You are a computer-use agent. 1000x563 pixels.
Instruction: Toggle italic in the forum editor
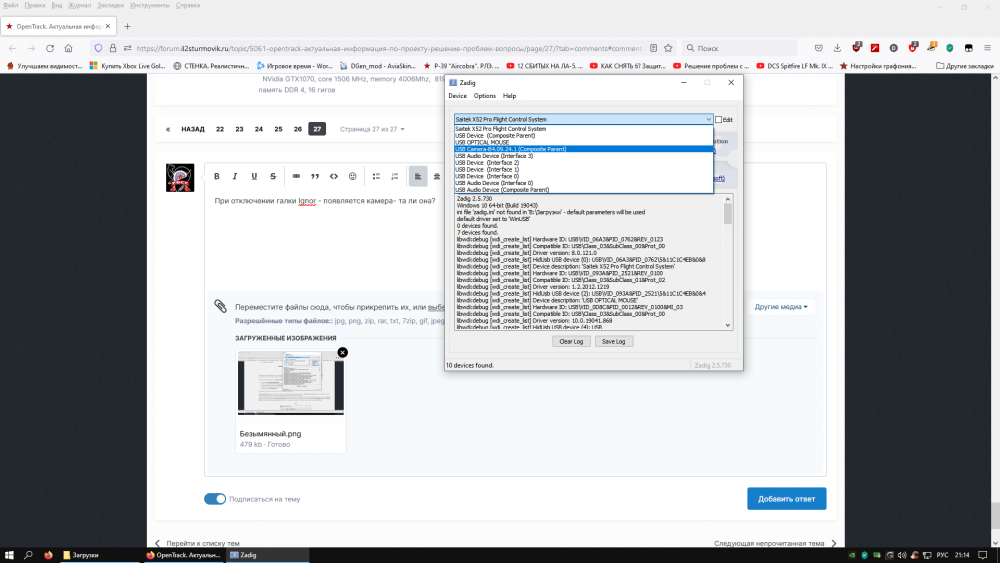click(x=235, y=176)
